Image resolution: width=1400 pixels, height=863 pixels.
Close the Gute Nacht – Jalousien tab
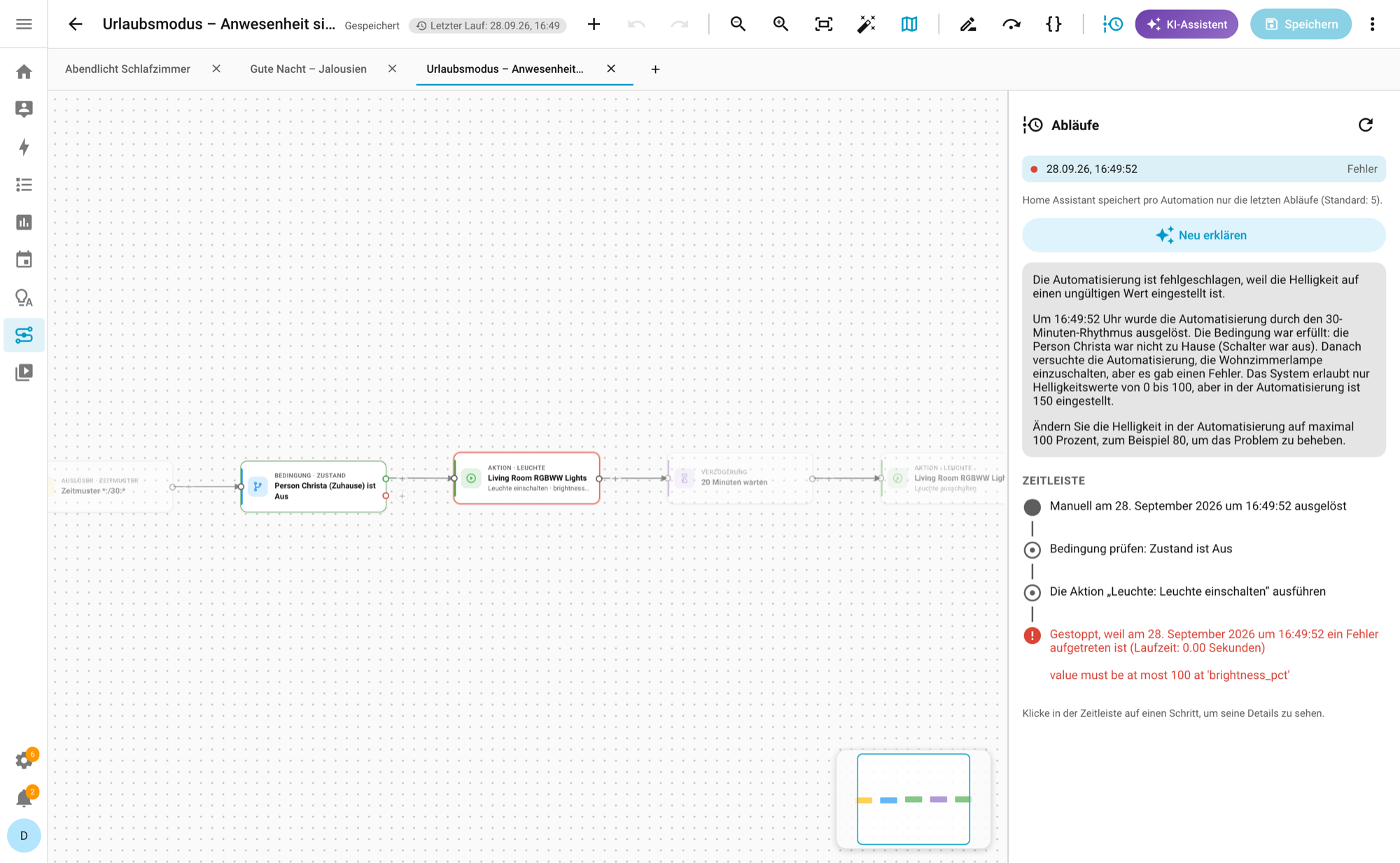pyautogui.click(x=392, y=69)
